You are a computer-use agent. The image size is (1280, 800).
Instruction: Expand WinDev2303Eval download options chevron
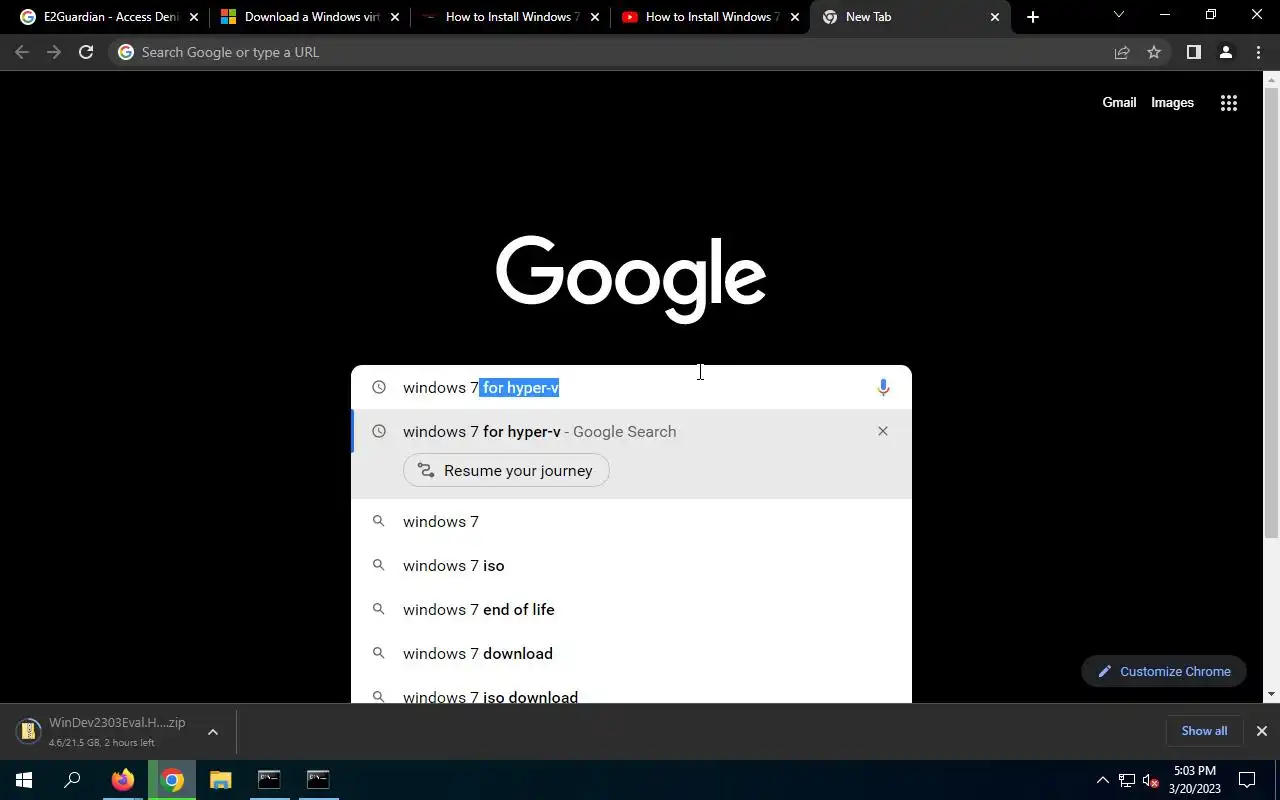[x=212, y=732]
